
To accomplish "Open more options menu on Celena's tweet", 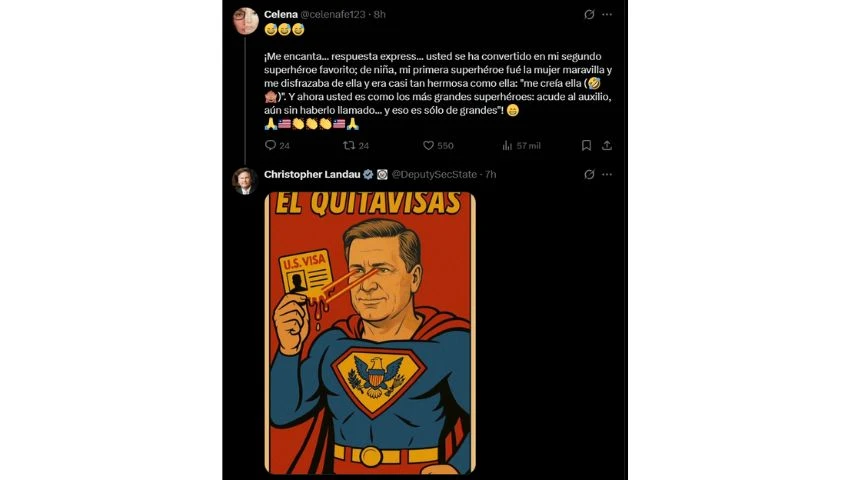I will tap(607, 15).
